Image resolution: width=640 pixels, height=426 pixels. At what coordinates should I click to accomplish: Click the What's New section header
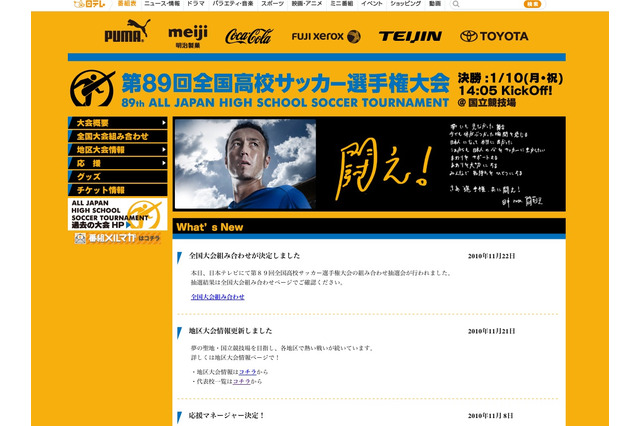(x=369, y=227)
